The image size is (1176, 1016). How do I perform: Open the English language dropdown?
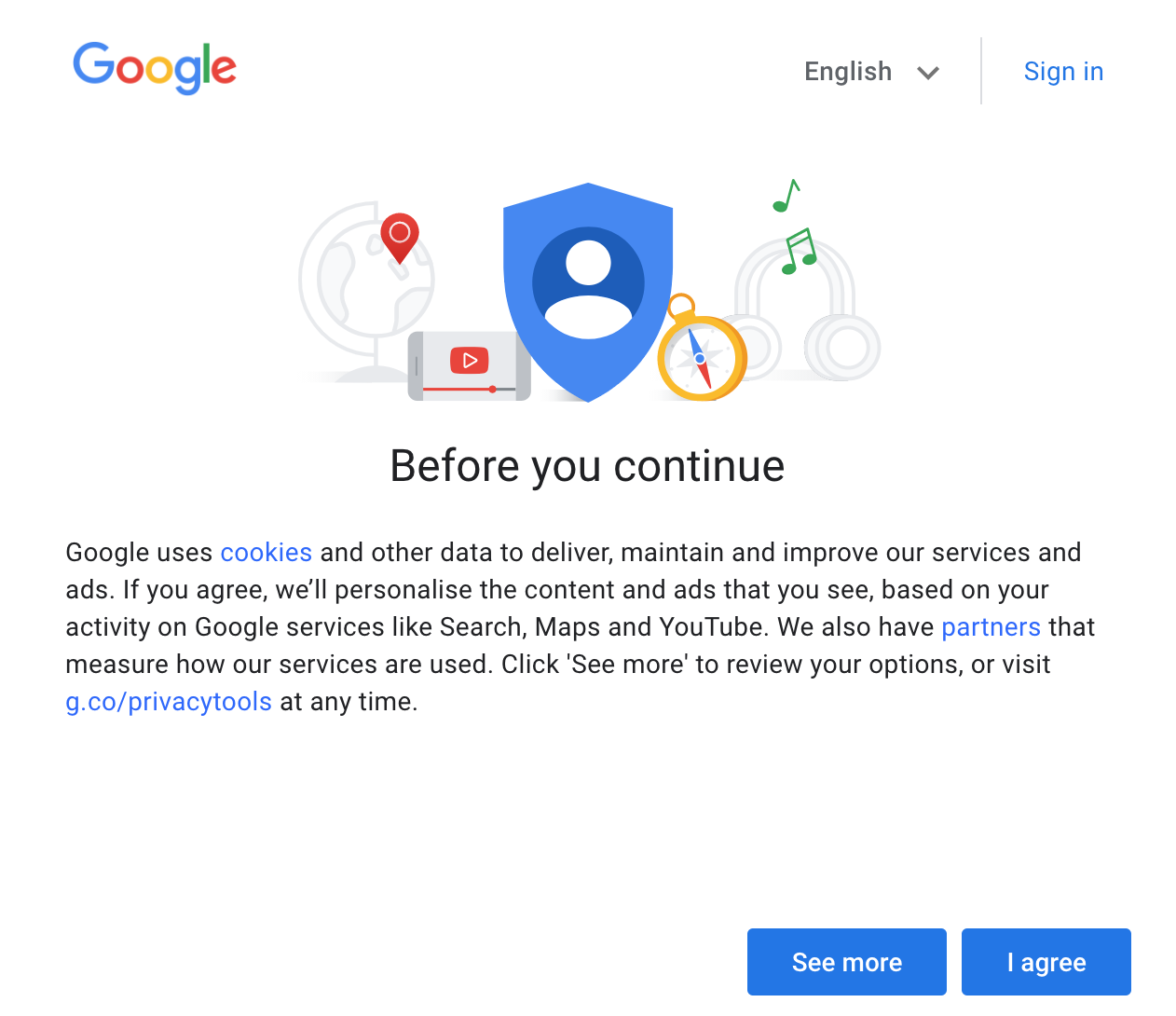848,72
